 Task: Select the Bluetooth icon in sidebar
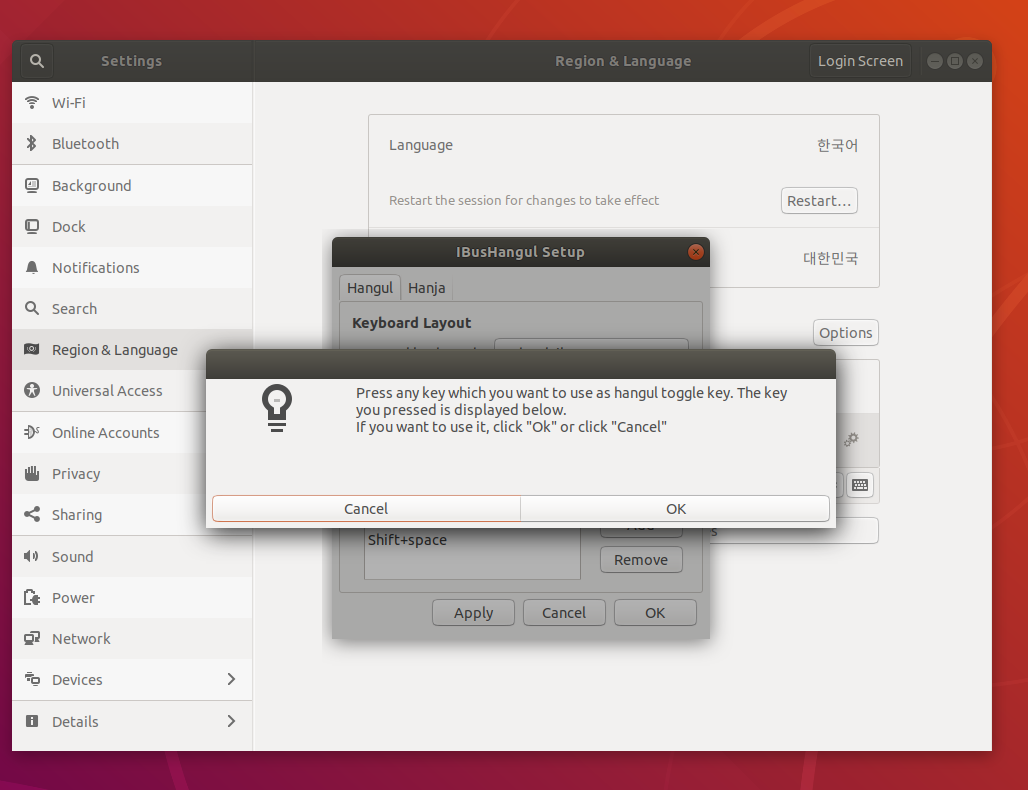pos(31,143)
